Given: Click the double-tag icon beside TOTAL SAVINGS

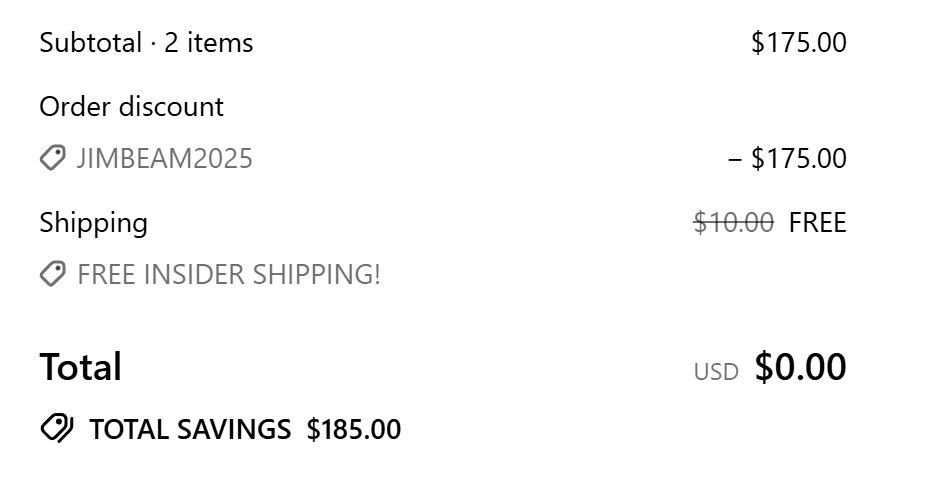Looking at the screenshot, I should 57,429.
